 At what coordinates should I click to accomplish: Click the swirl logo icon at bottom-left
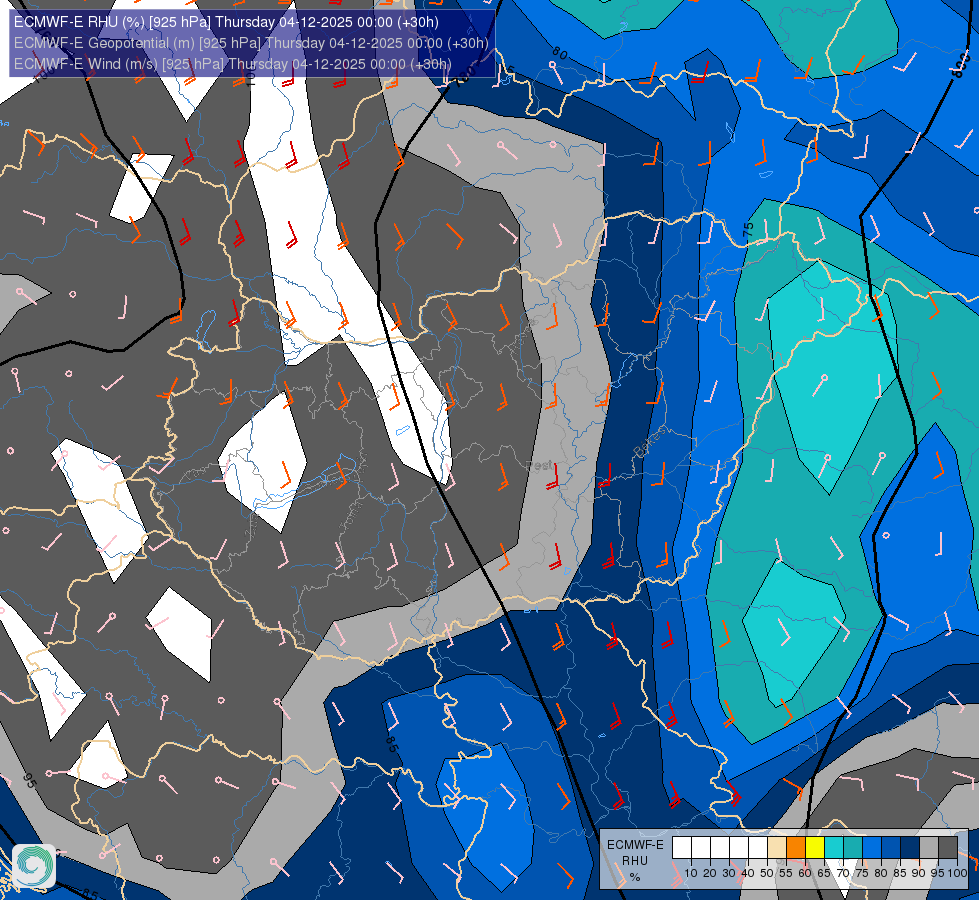tap(34, 866)
